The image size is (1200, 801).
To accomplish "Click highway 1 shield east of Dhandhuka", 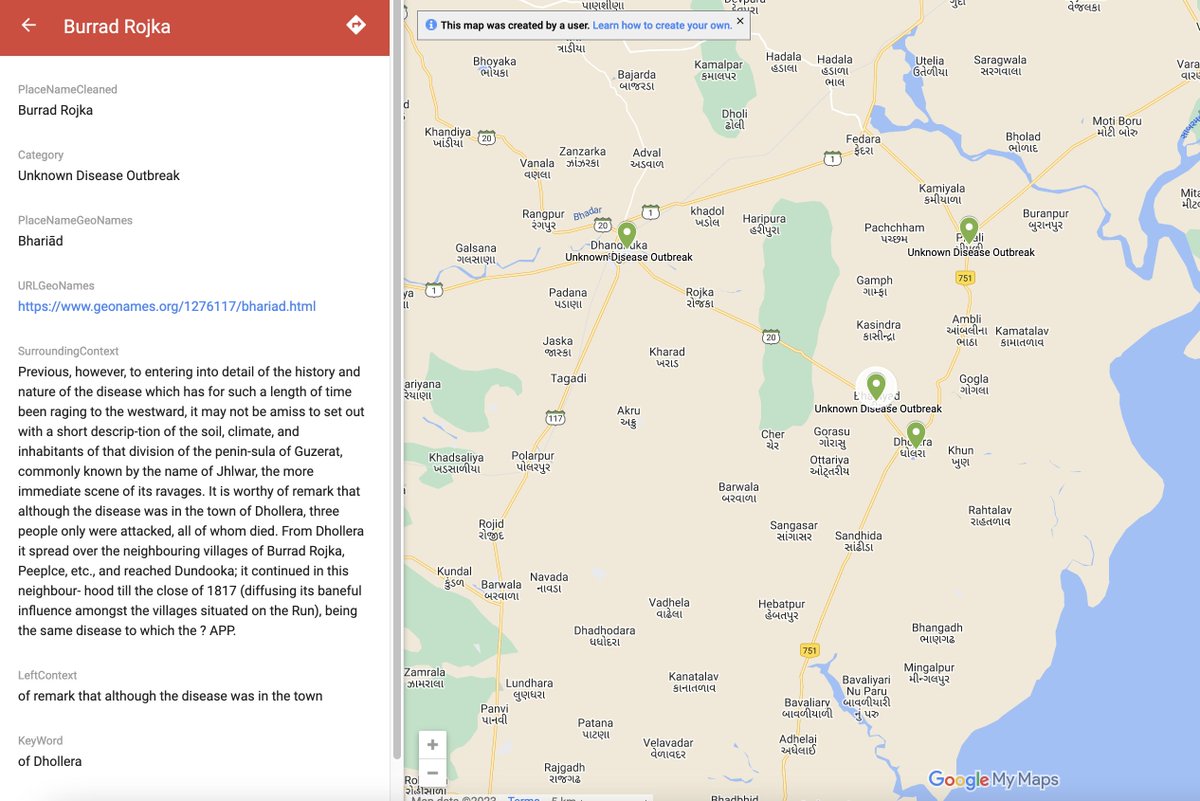I will (x=651, y=212).
